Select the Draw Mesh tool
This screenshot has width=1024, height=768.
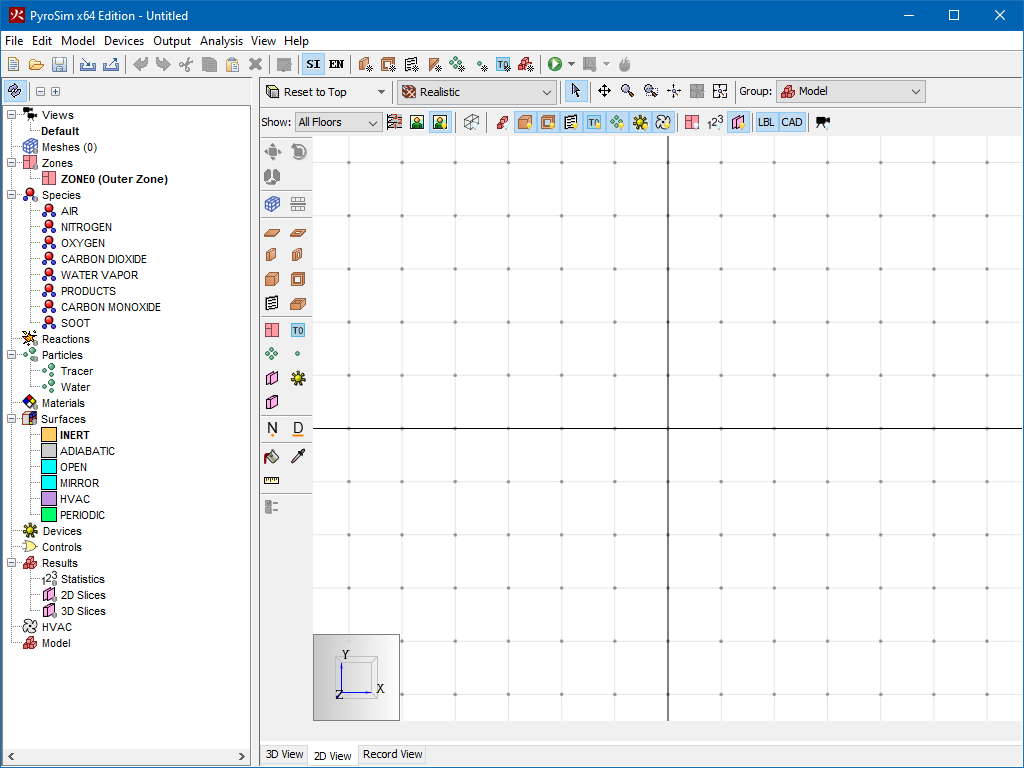(x=272, y=204)
